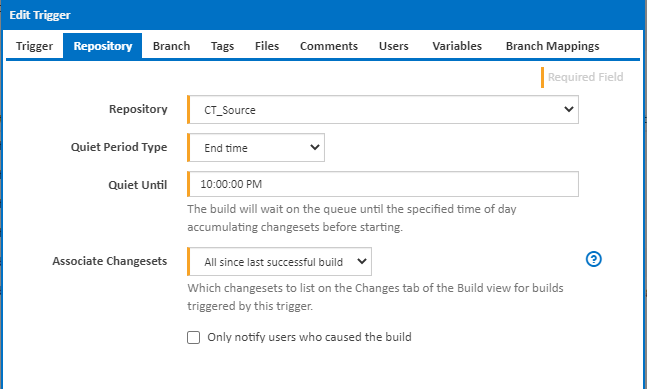Expand the Quiet Period Type dropdown
Image resolution: width=647 pixels, height=389 pixels.
click(x=256, y=147)
